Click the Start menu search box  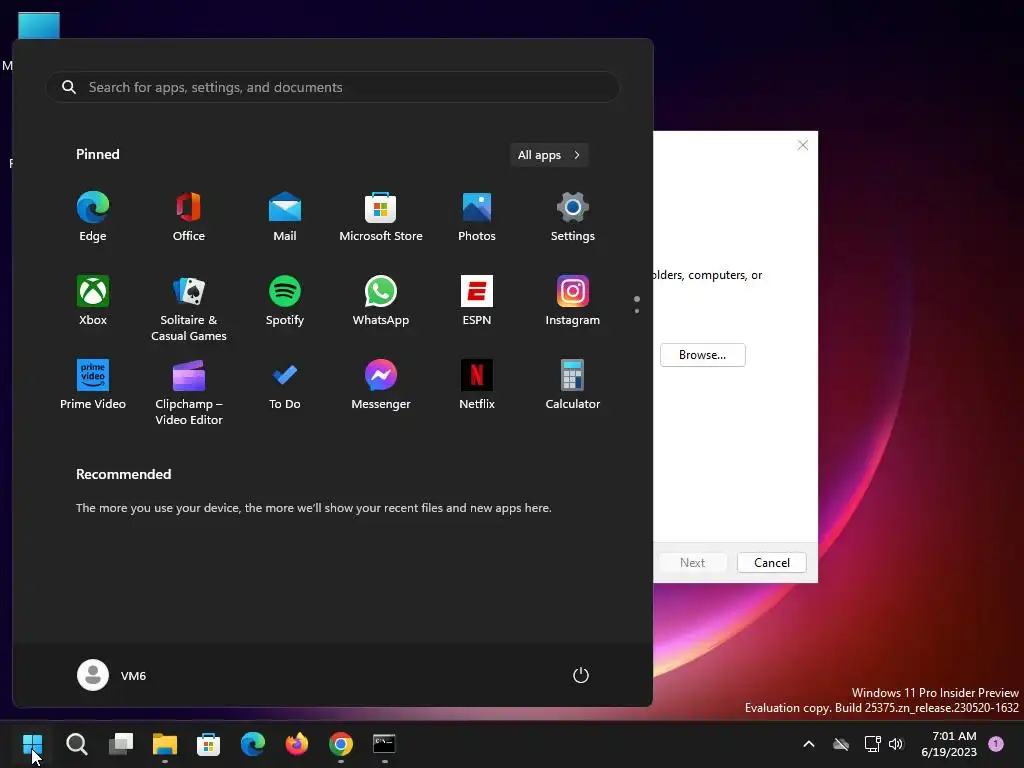[333, 87]
